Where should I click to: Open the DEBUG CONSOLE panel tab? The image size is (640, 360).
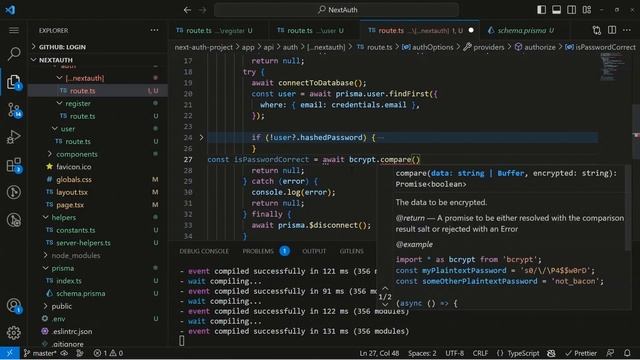click(204, 251)
